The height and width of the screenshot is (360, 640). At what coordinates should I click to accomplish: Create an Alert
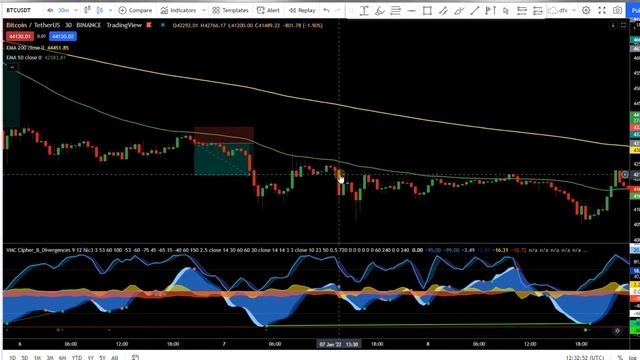pyautogui.click(x=268, y=10)
